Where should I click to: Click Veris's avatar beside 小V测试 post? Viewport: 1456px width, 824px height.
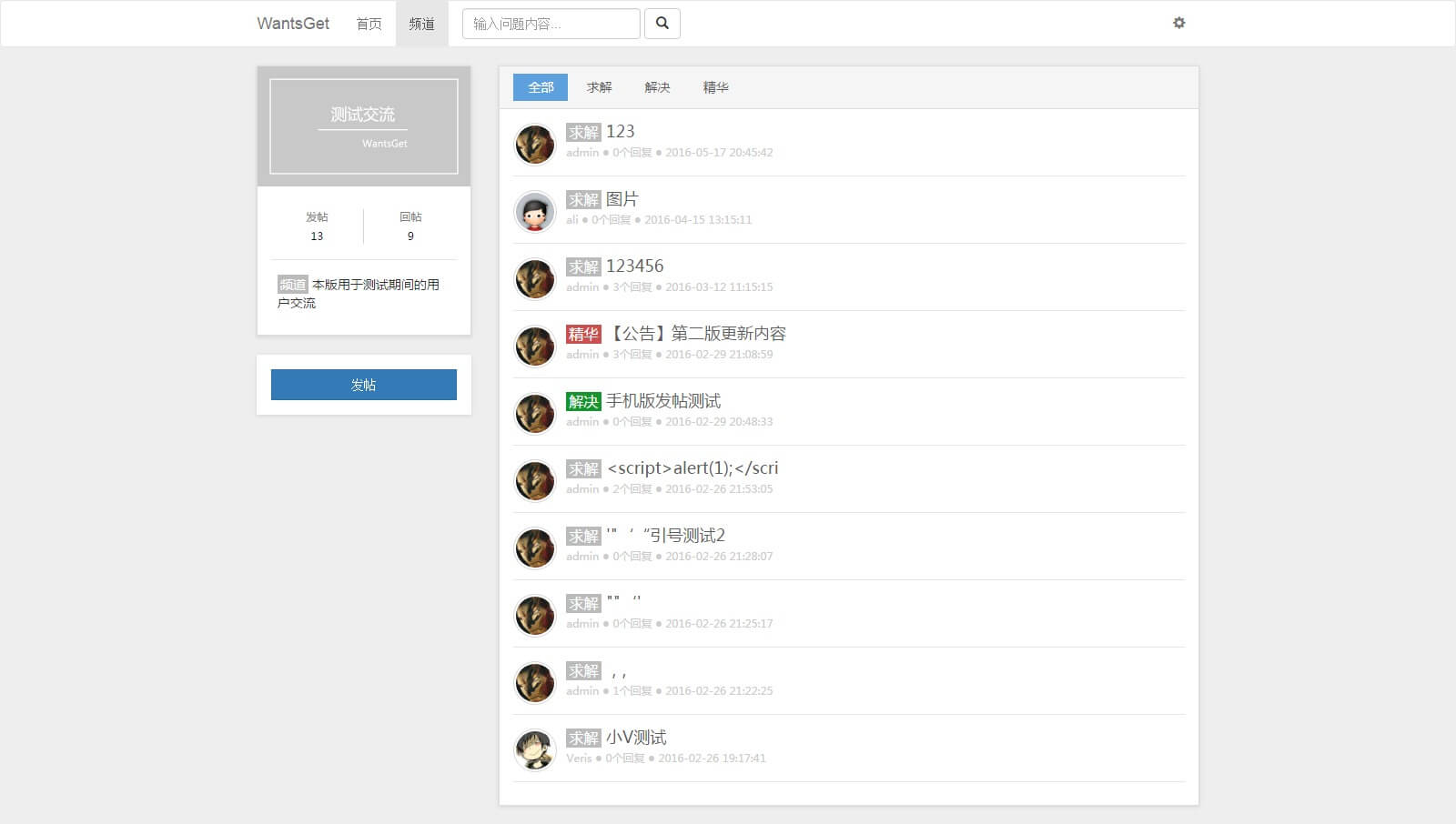(x=534, y=750)
